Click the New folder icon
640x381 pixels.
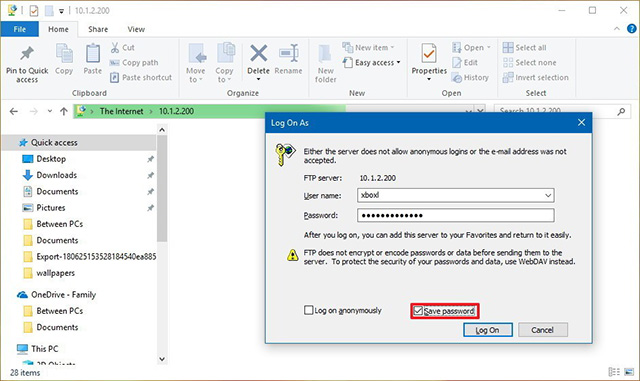[x=325, y=54]
